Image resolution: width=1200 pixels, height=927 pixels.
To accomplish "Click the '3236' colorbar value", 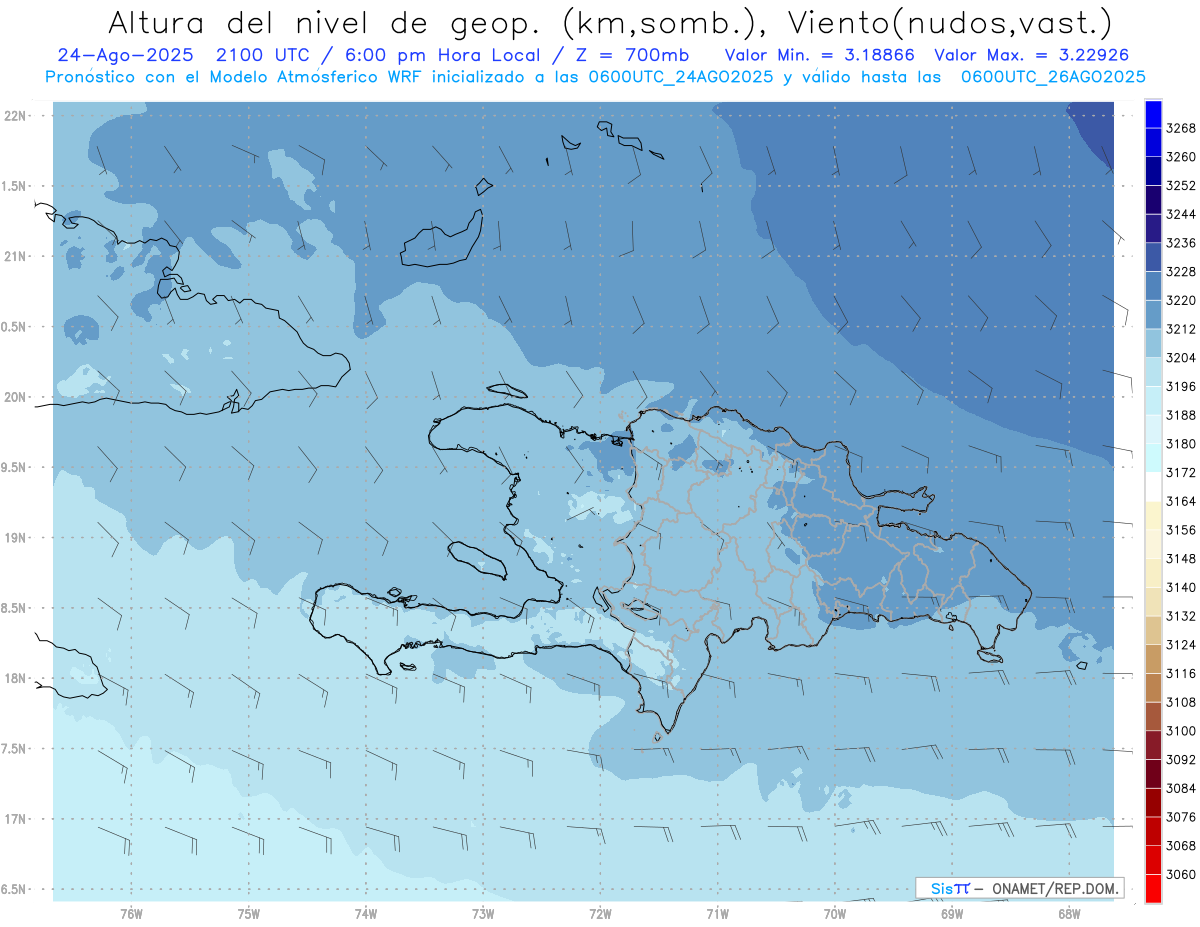I will pos(1181,243).
